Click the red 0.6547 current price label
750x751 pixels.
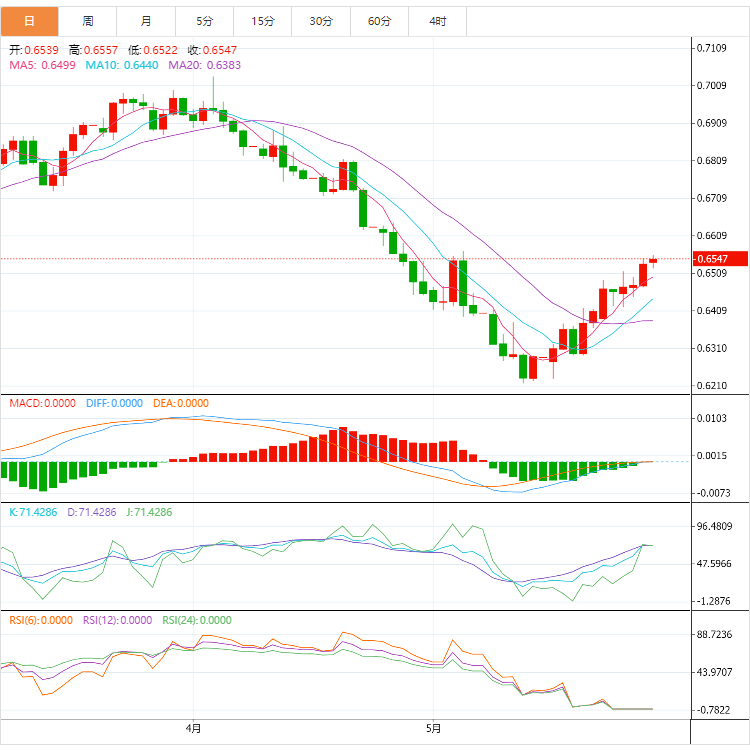[720, 259]
